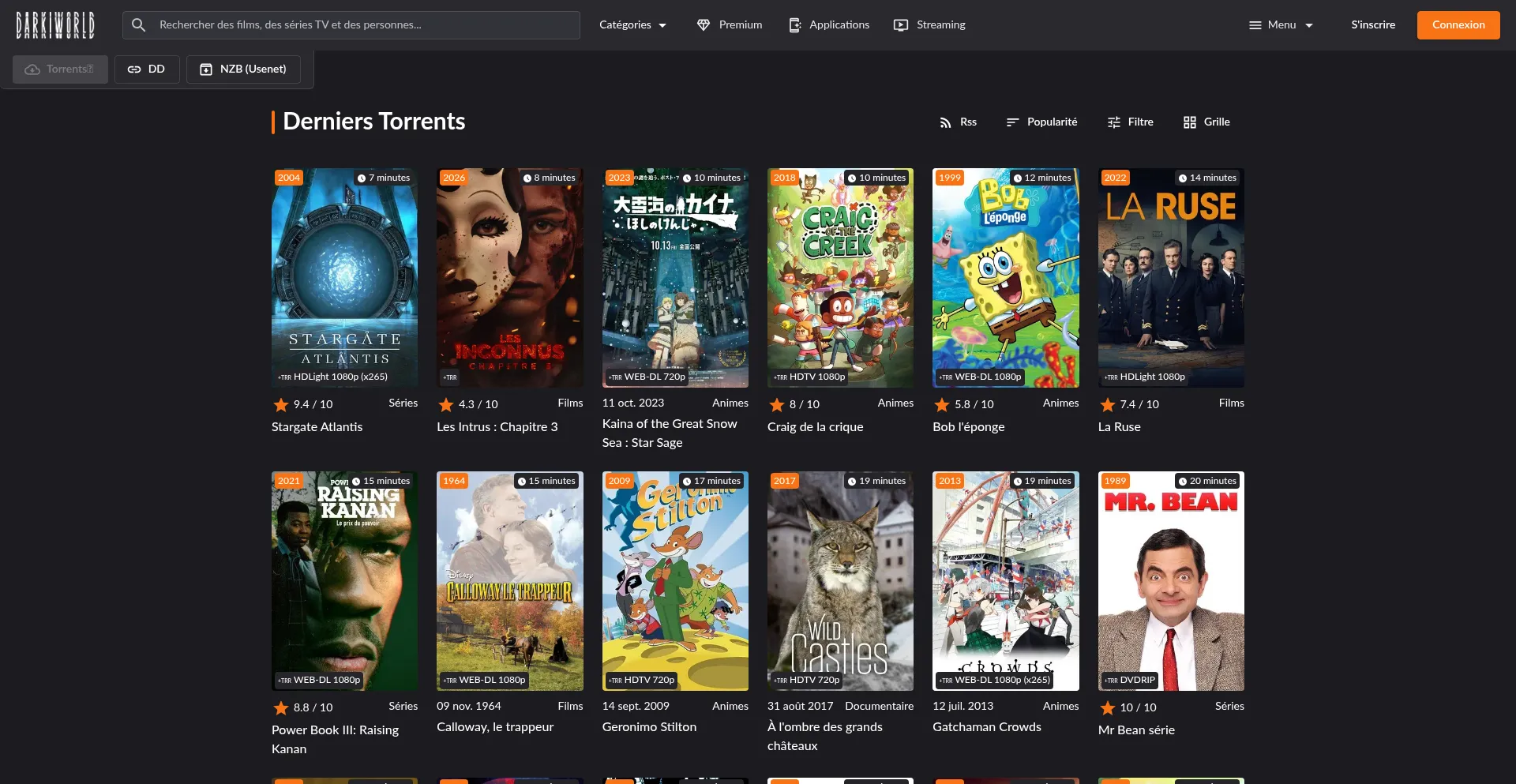Click the star icon for Les Intrus
This screenshot has width=1516, height=784.
click(x=446, y=404)
